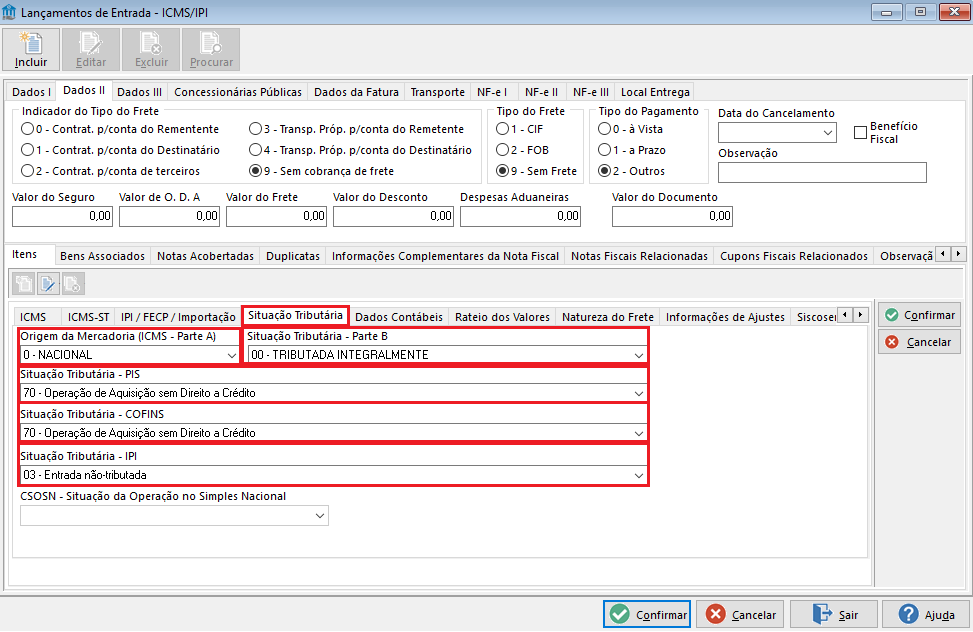Open NF-e II tab

(x=541, y=92)
